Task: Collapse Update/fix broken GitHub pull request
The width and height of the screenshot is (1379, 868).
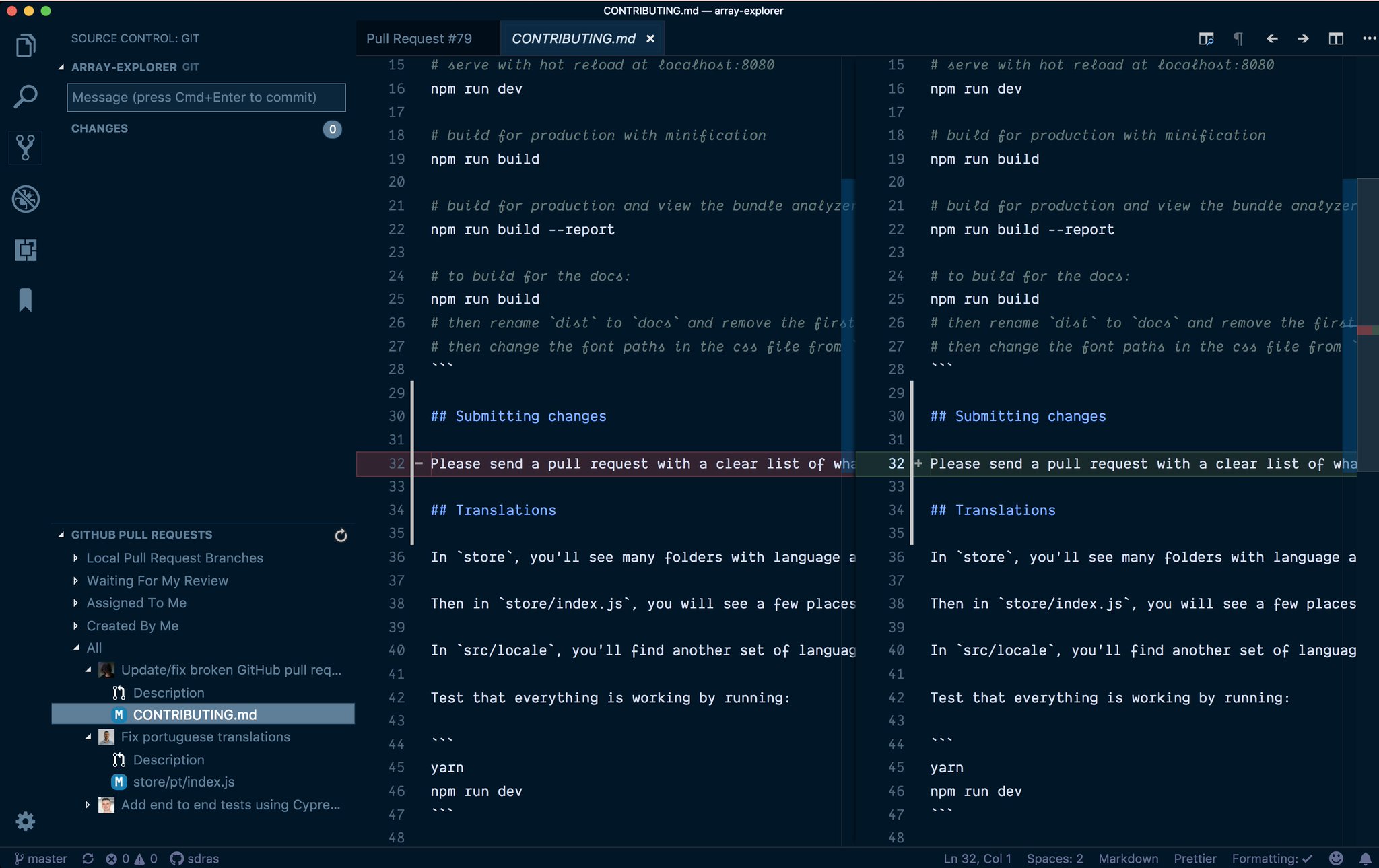Action: pyautogui.click(x=88, y=670)
